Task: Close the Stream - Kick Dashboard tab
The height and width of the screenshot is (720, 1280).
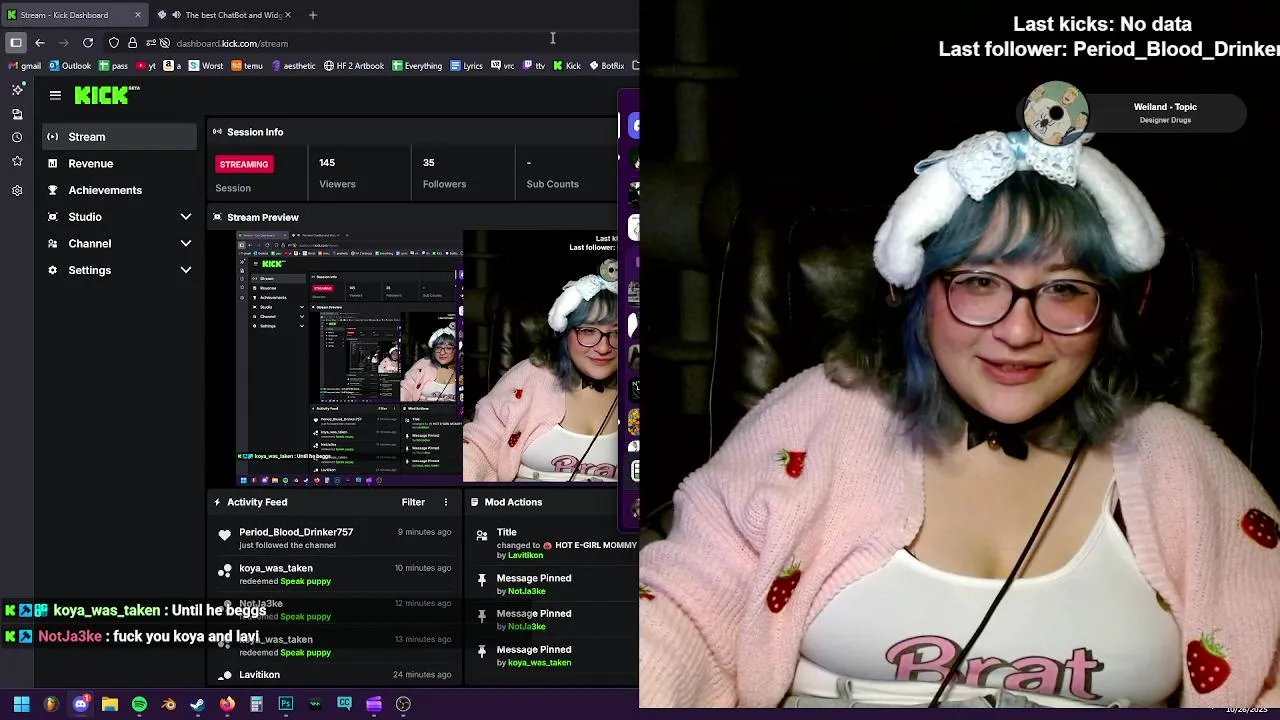Action: (x=138, y=15)
